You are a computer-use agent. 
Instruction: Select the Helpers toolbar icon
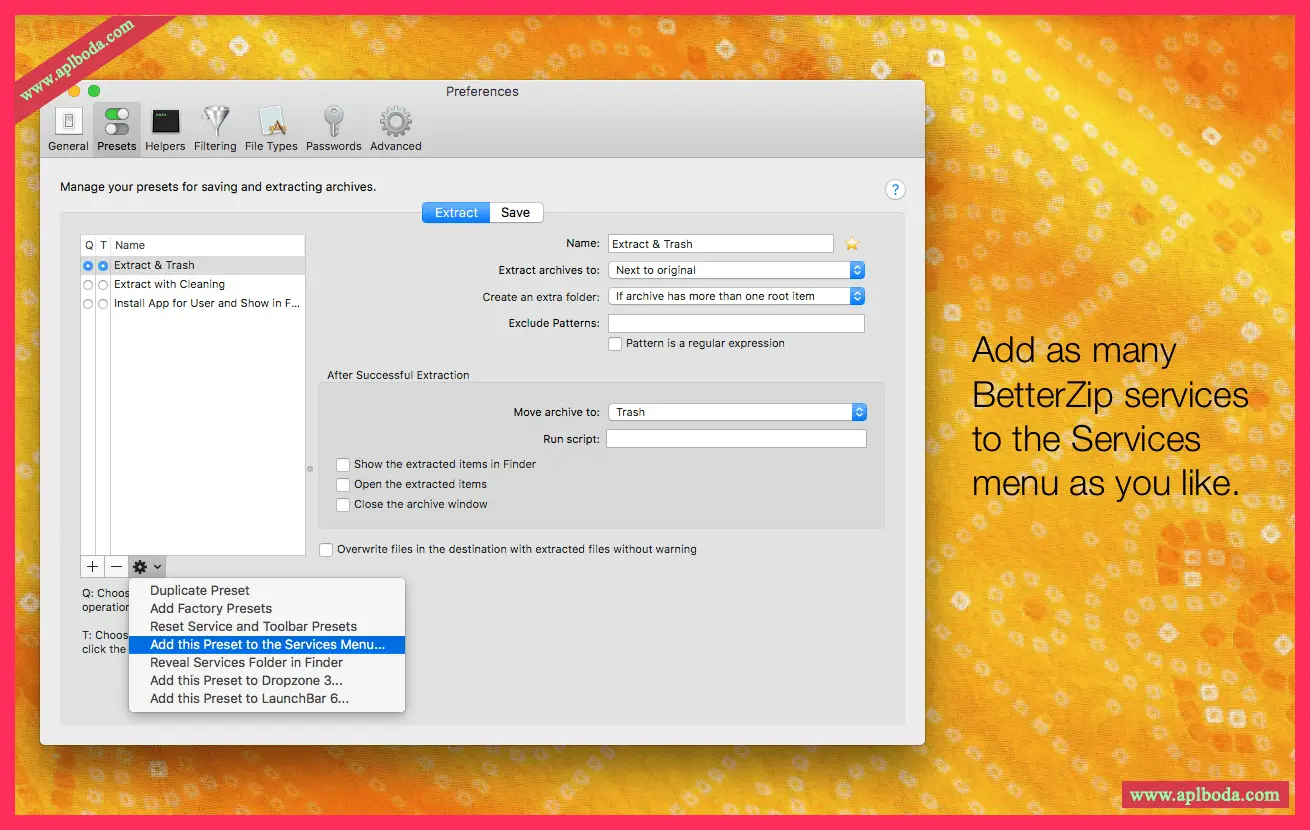[x=165, y=129]
